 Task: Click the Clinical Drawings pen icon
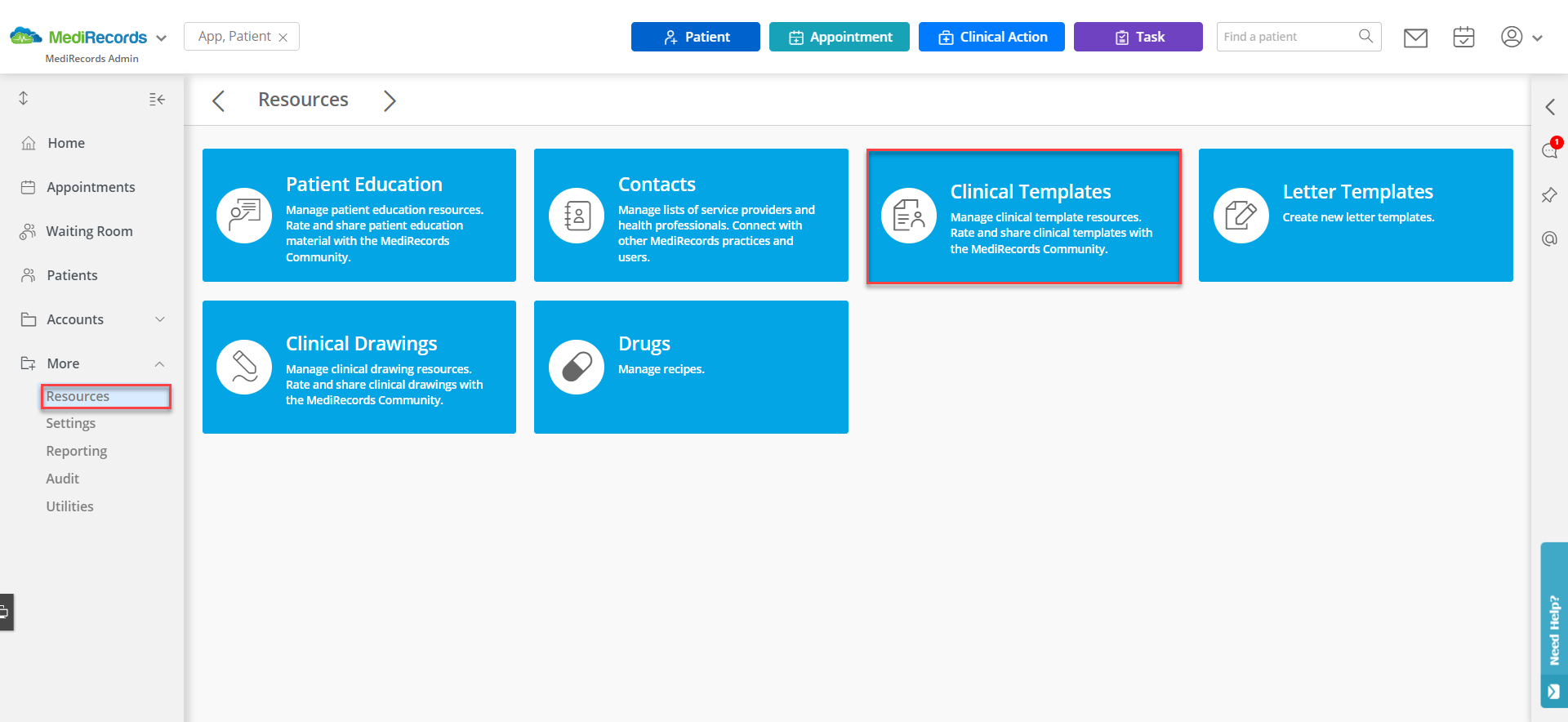244,368
